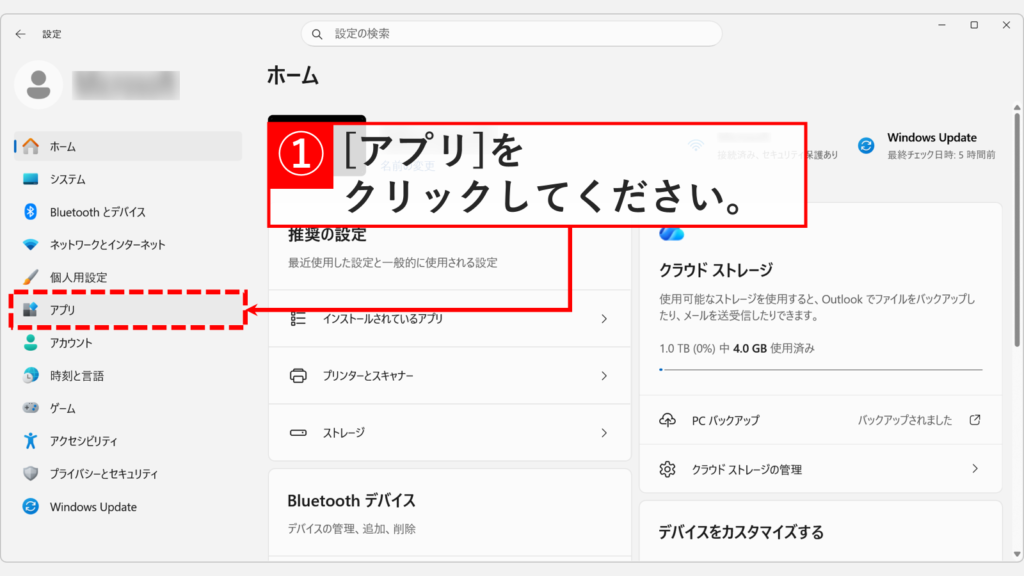1024x576 pixels.
Task: Click the 個人用設定 brush icon
Action: 31,277
